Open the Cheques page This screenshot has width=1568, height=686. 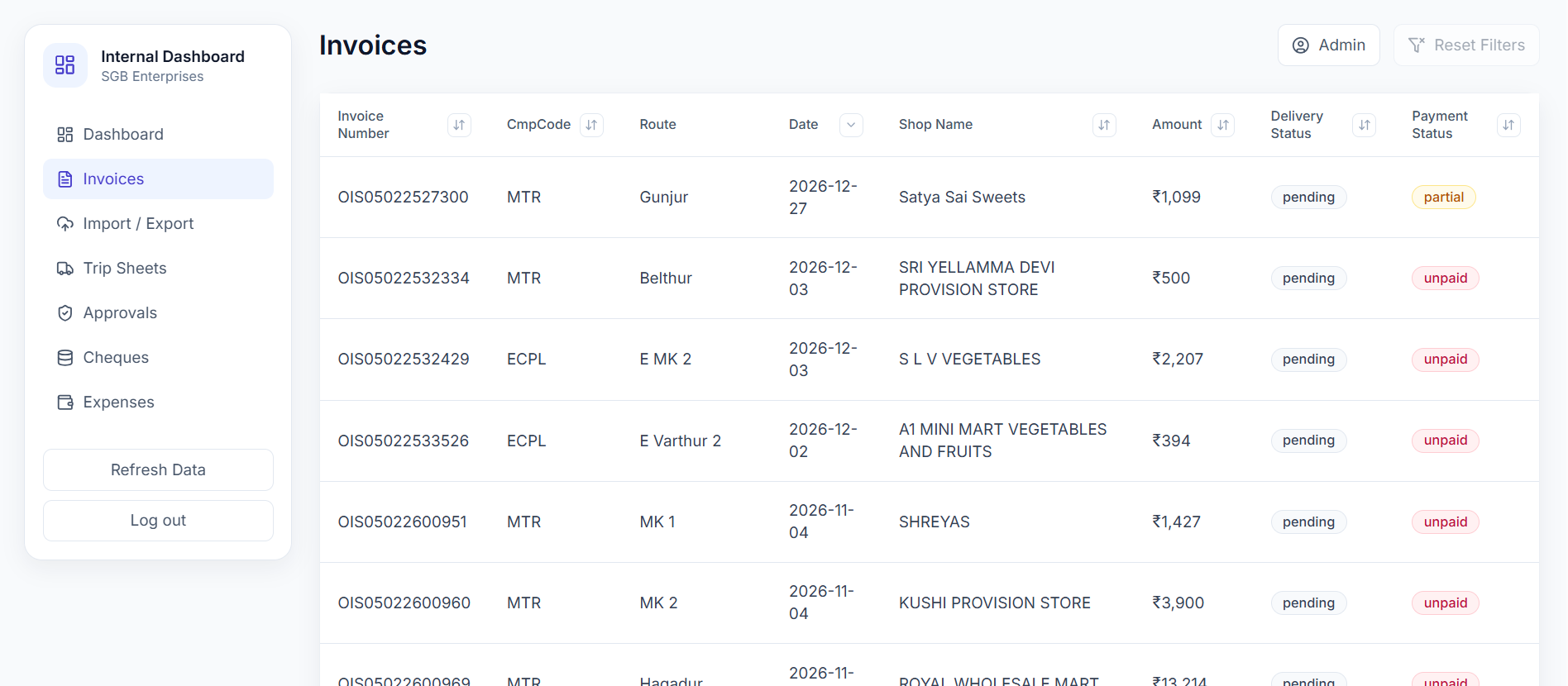(x=158, y=357)
